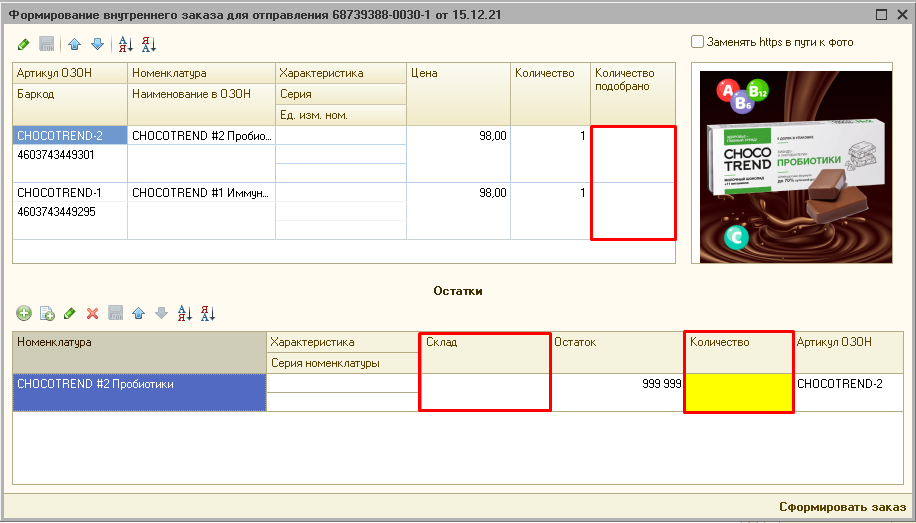Click Характеристика header in Остатки table
This screenshot has height=523, width=916.
pyautogui.click(x=343, y=342)
